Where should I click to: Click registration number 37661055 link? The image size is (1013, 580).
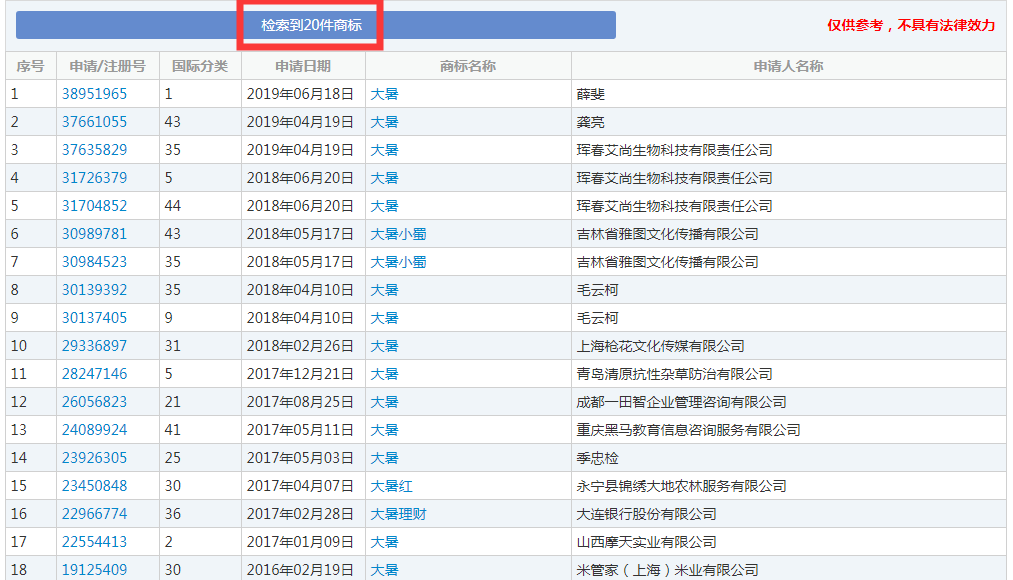pos(95,122)
